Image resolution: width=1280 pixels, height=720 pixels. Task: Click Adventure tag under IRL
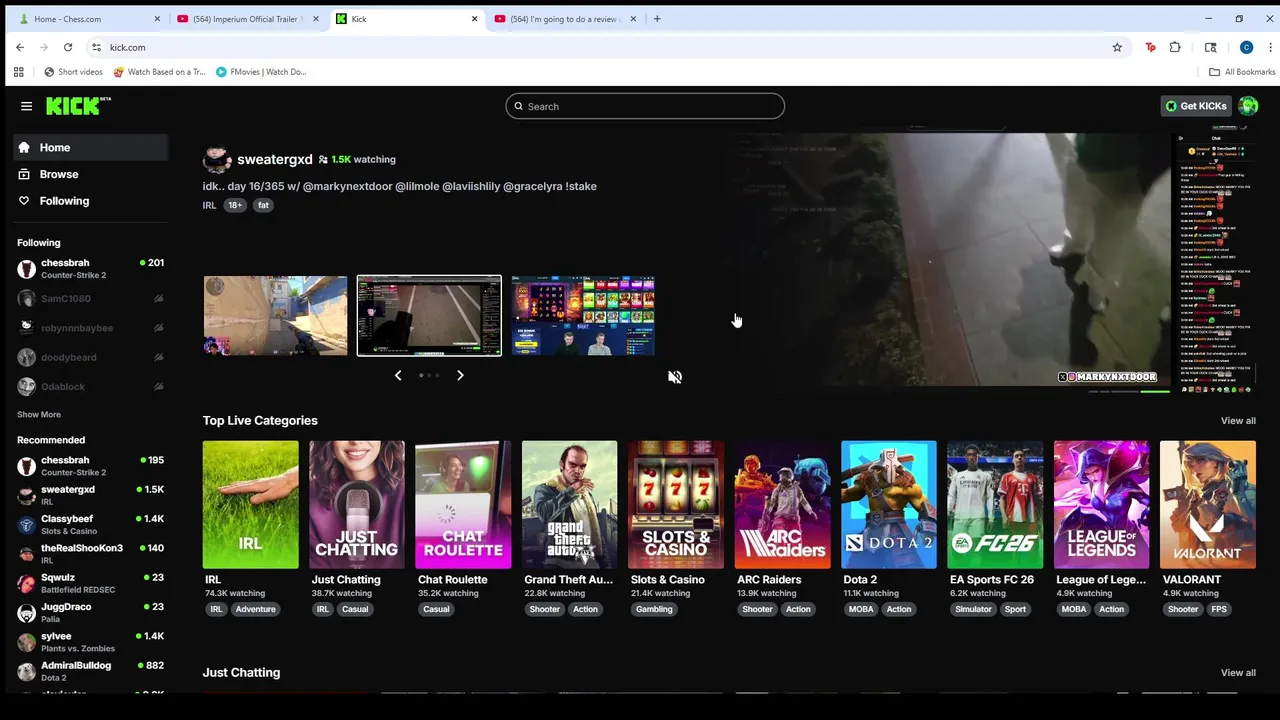coord(255,609)
